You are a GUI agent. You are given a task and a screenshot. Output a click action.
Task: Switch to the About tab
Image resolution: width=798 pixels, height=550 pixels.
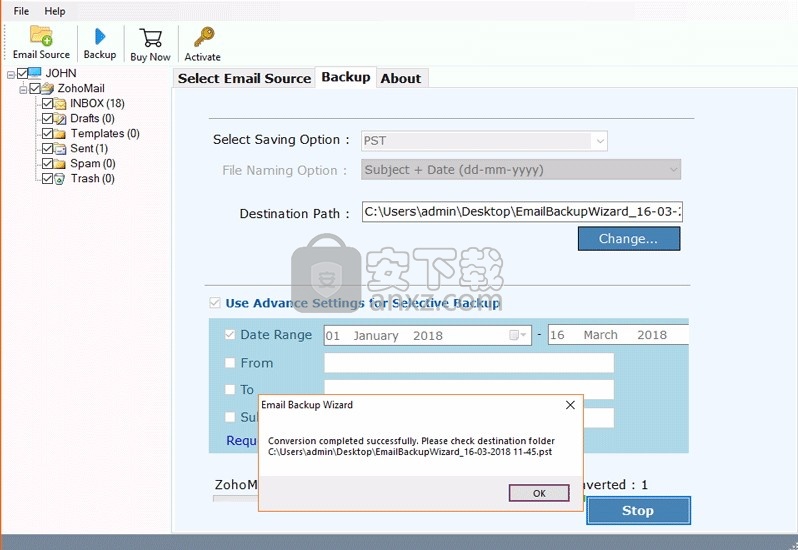[x=401, y=78]
